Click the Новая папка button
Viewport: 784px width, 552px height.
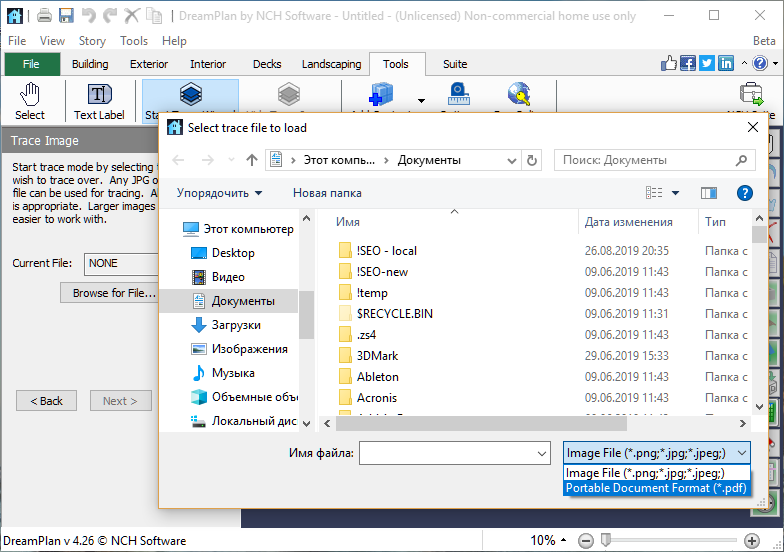[327, 193]
